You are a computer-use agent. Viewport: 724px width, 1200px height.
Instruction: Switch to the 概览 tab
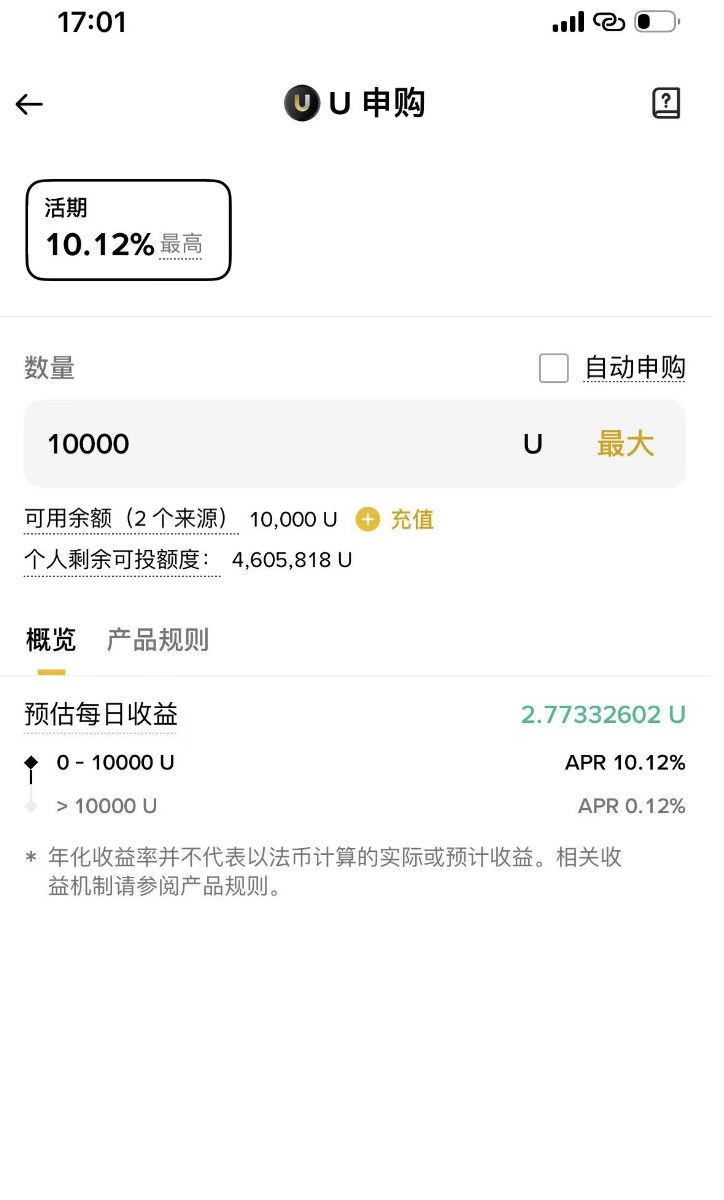[x=50, y=640]
